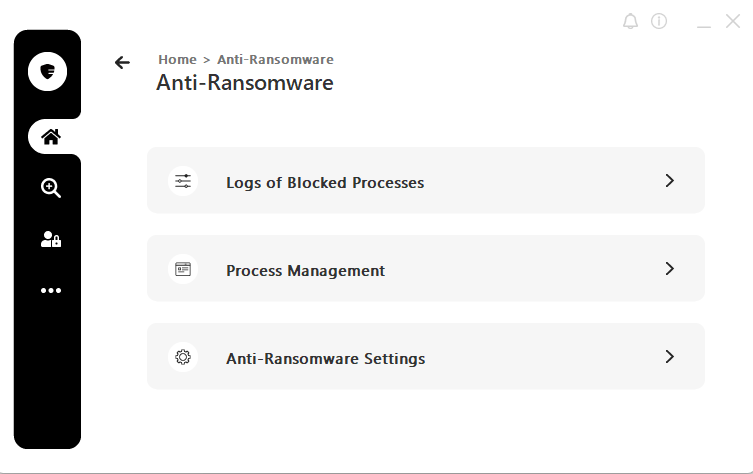Open Anti-Ransomware Settings entry
This screenshot has width=753, height=474.
(425, 356)
